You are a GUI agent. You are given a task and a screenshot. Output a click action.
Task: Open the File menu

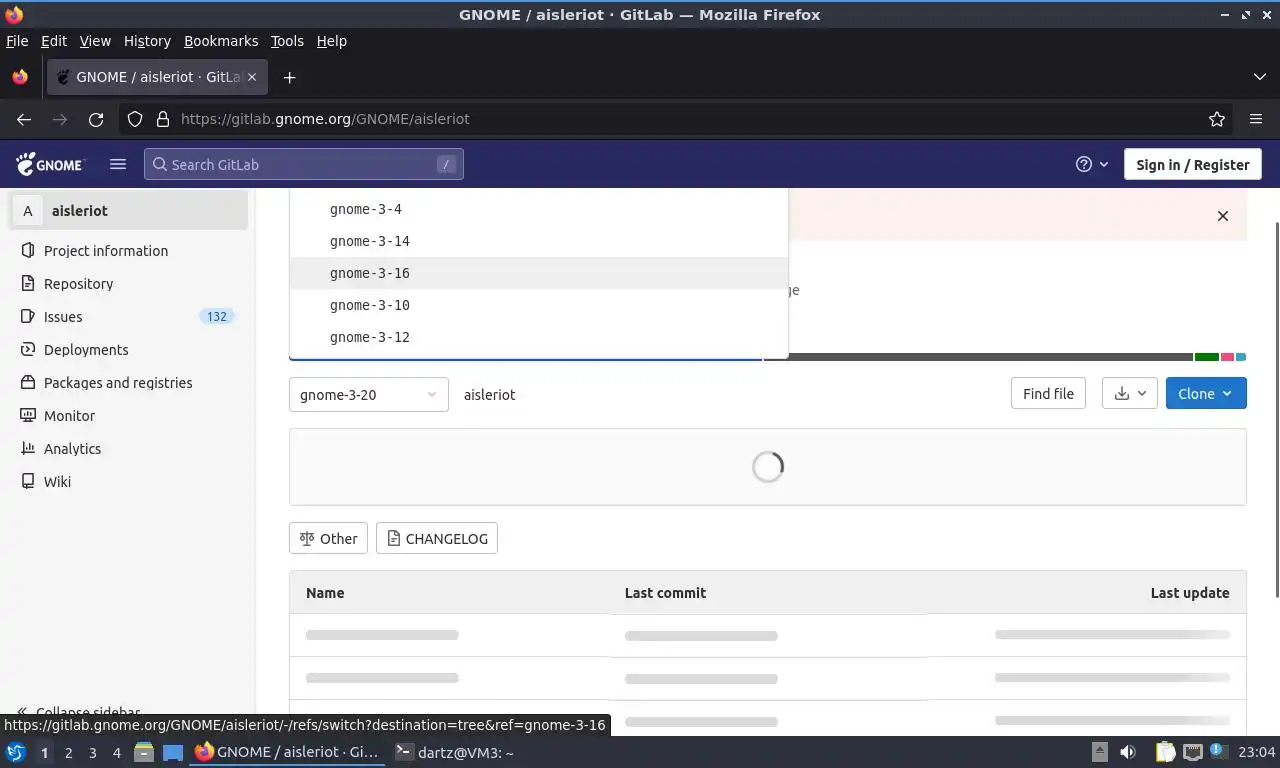[17, 41]
